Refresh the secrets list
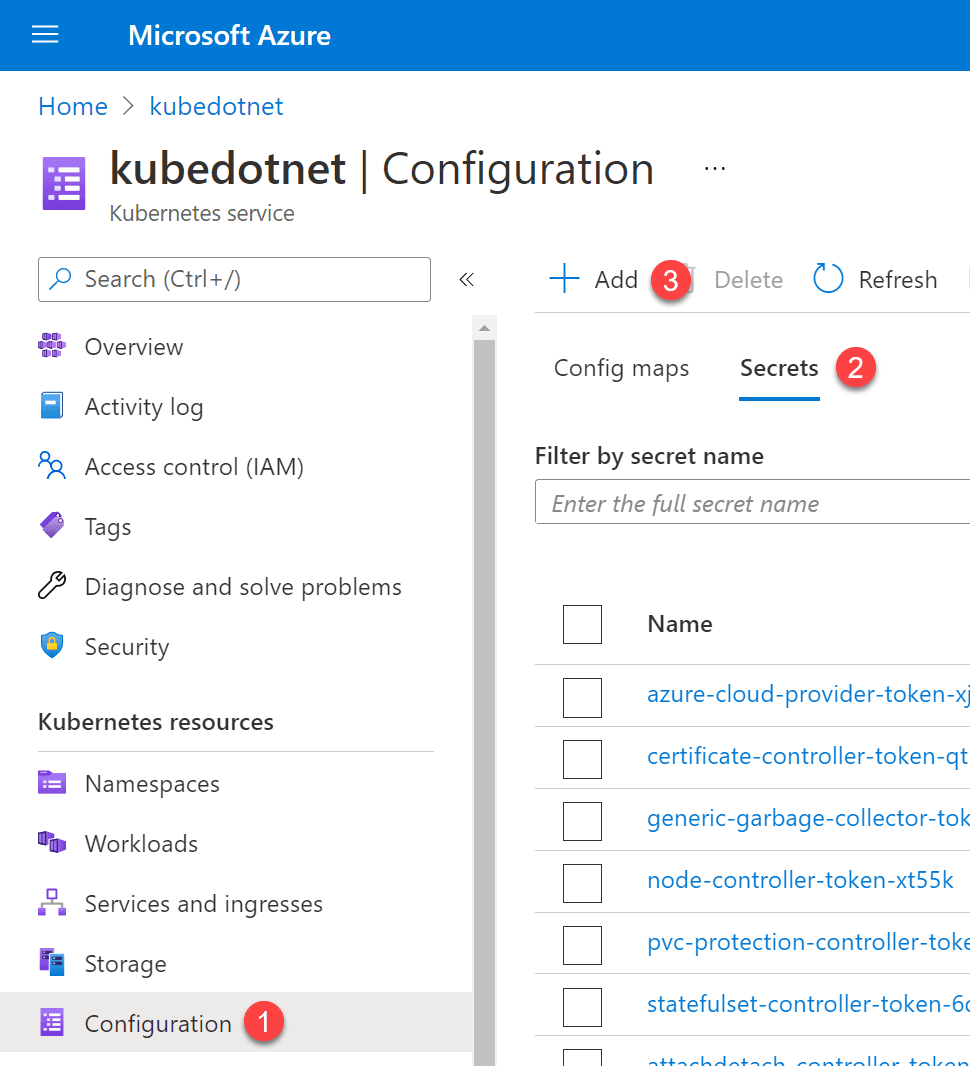The width and height of the screenshot is (970, 1066). click(x=874, y=279)
